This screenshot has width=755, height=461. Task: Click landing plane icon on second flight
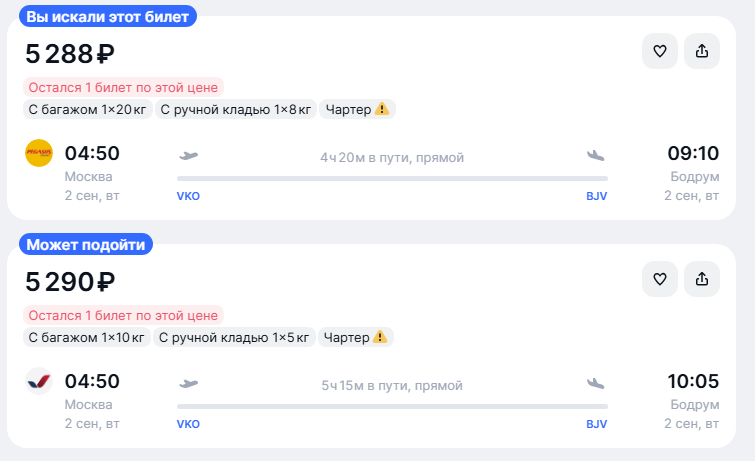point(596,383)
